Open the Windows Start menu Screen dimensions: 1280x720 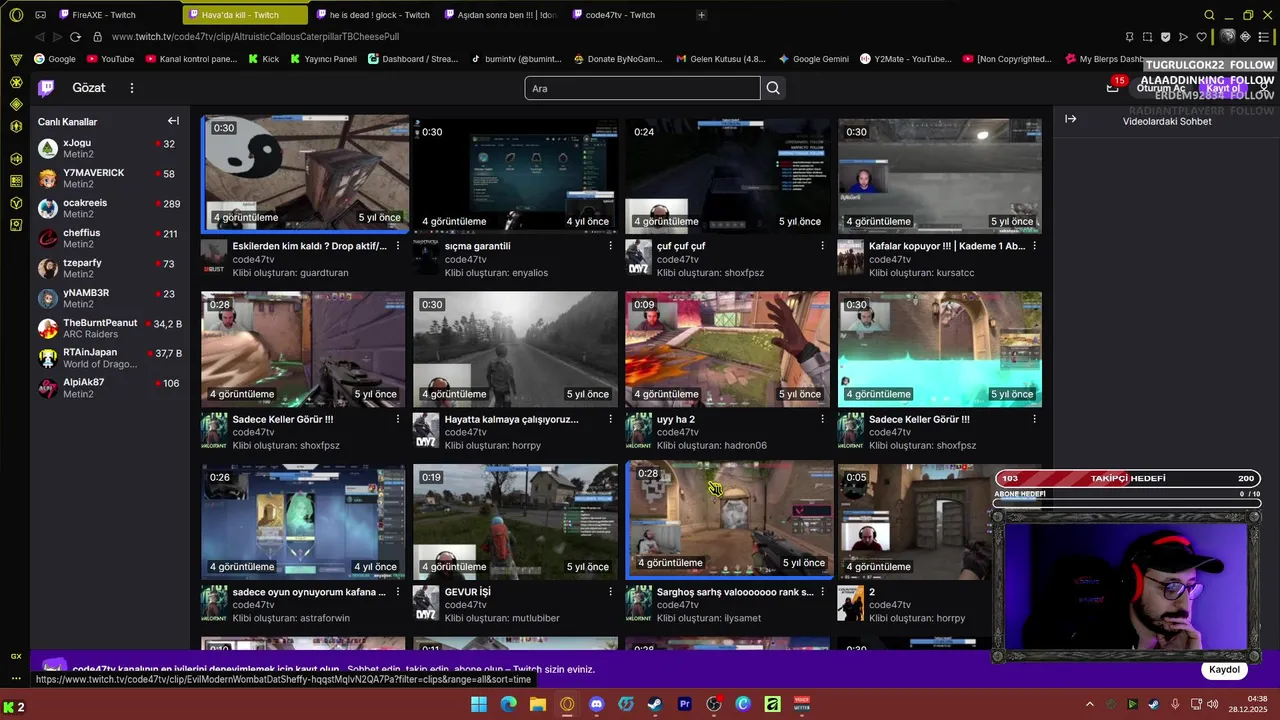(479, 704)
